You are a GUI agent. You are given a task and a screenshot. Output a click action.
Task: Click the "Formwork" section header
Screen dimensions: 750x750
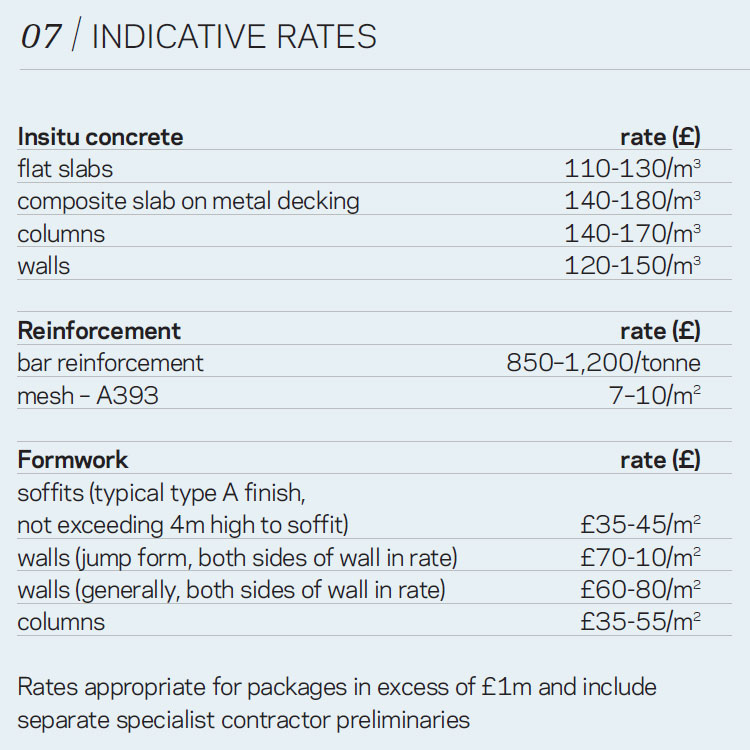[73, 460]
